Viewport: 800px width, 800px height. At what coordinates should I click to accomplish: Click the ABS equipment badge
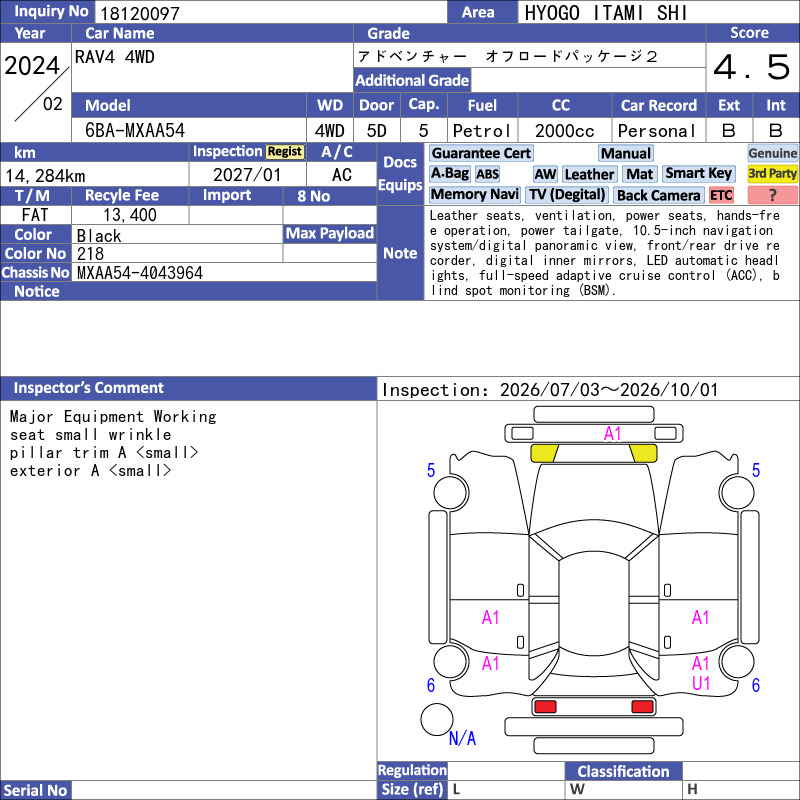tap(487, 174)
